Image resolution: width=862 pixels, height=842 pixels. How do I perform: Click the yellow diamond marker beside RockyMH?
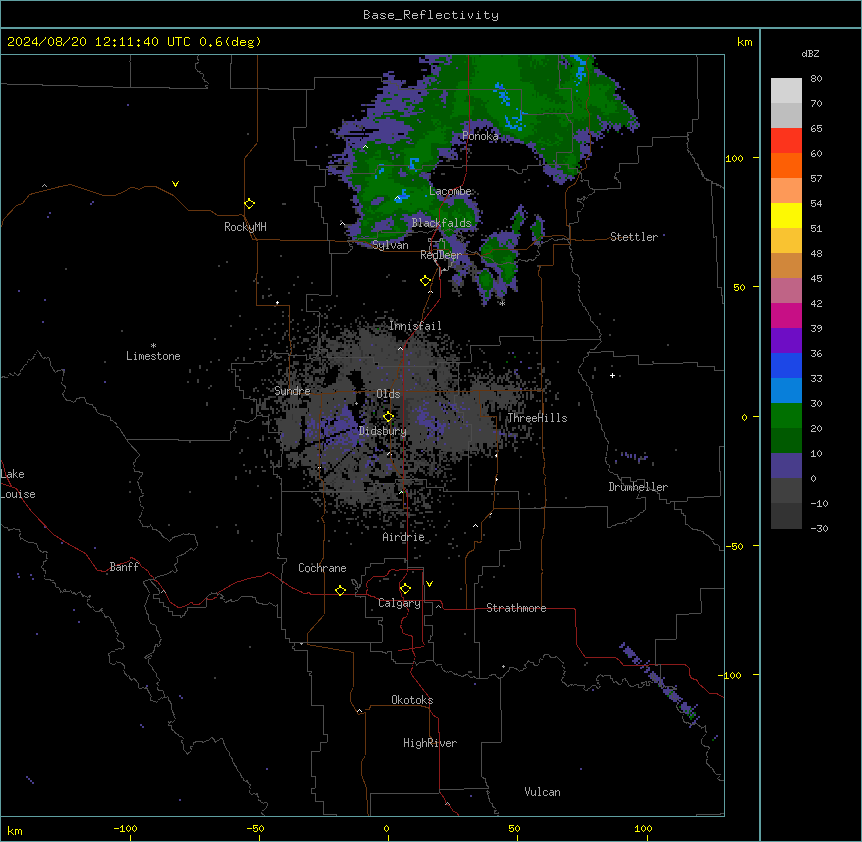pyautogui.click(x=250, y=204)
